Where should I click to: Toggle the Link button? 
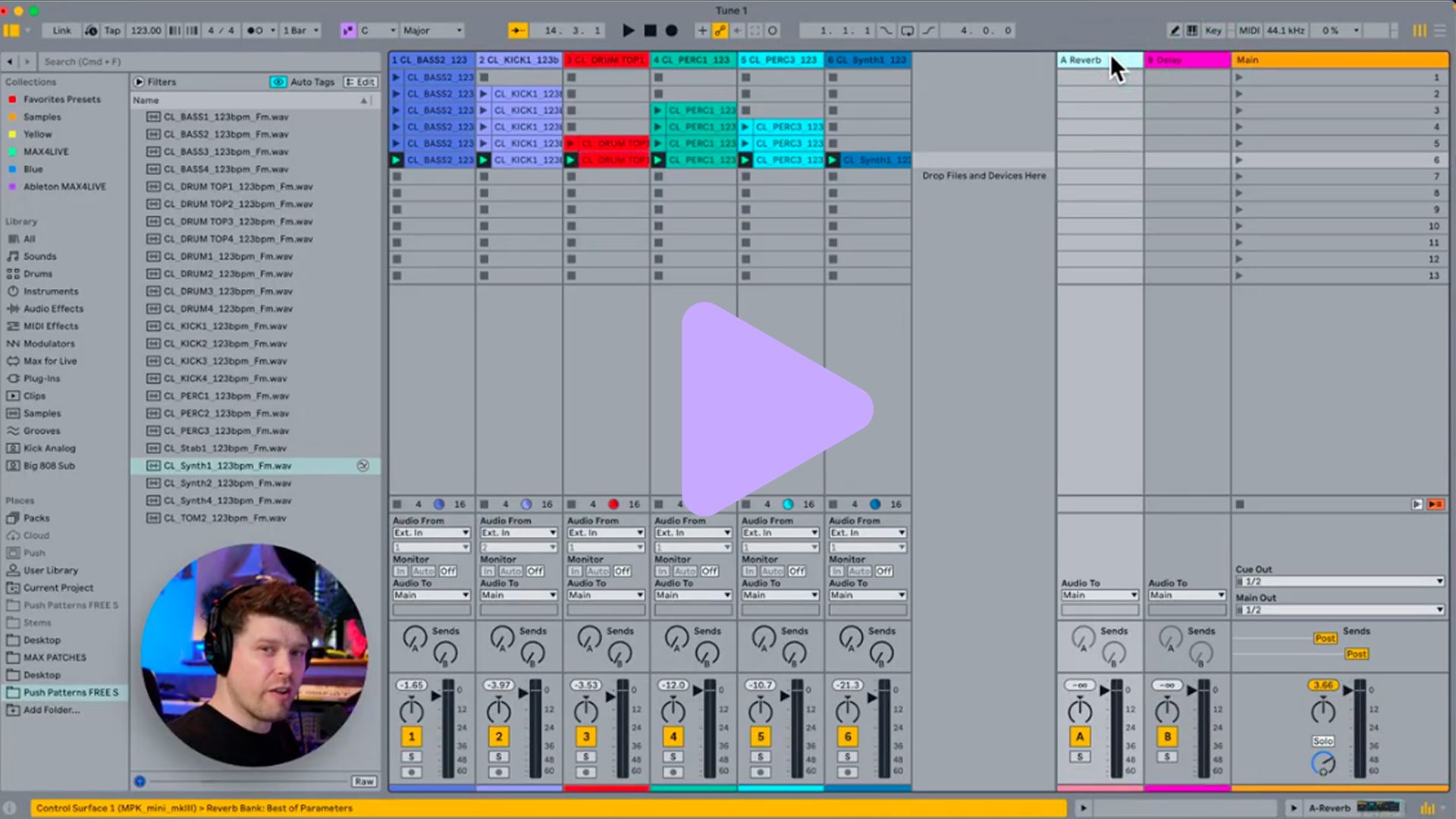(x=61, y=30)
